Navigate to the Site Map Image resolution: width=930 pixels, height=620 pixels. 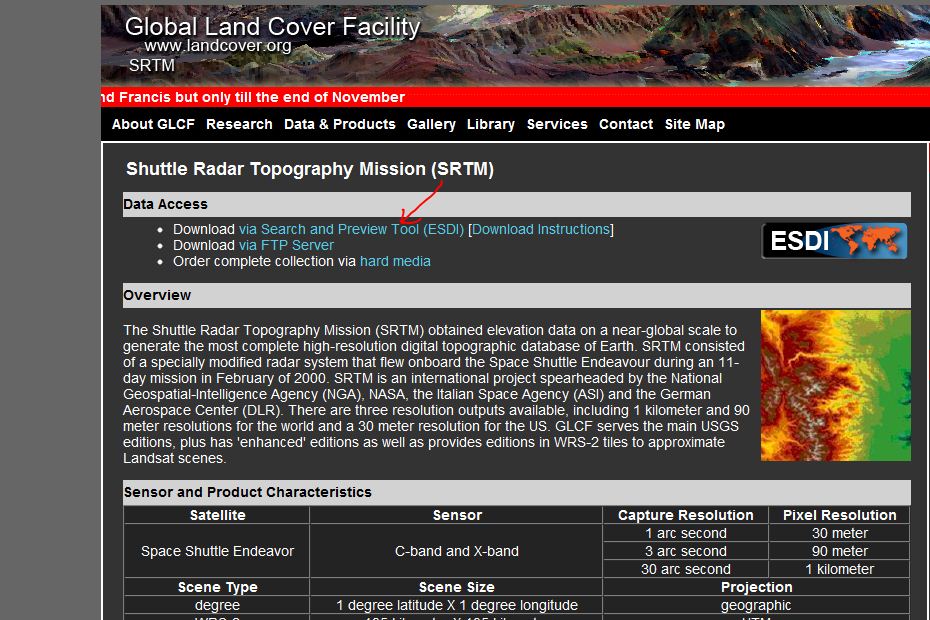[x=694, y=124]
